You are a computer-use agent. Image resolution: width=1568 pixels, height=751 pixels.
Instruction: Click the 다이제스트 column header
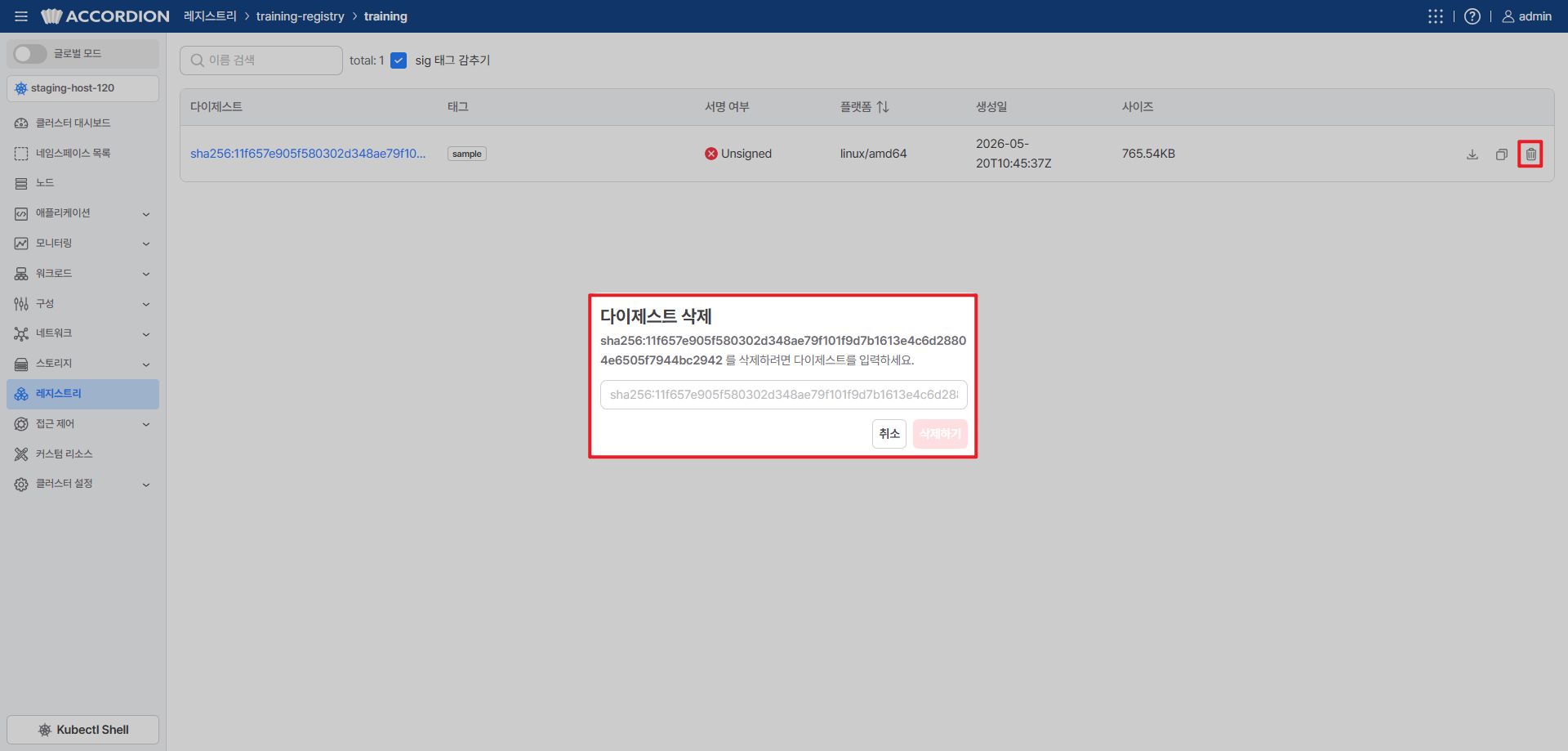click(x=216, y=107)
